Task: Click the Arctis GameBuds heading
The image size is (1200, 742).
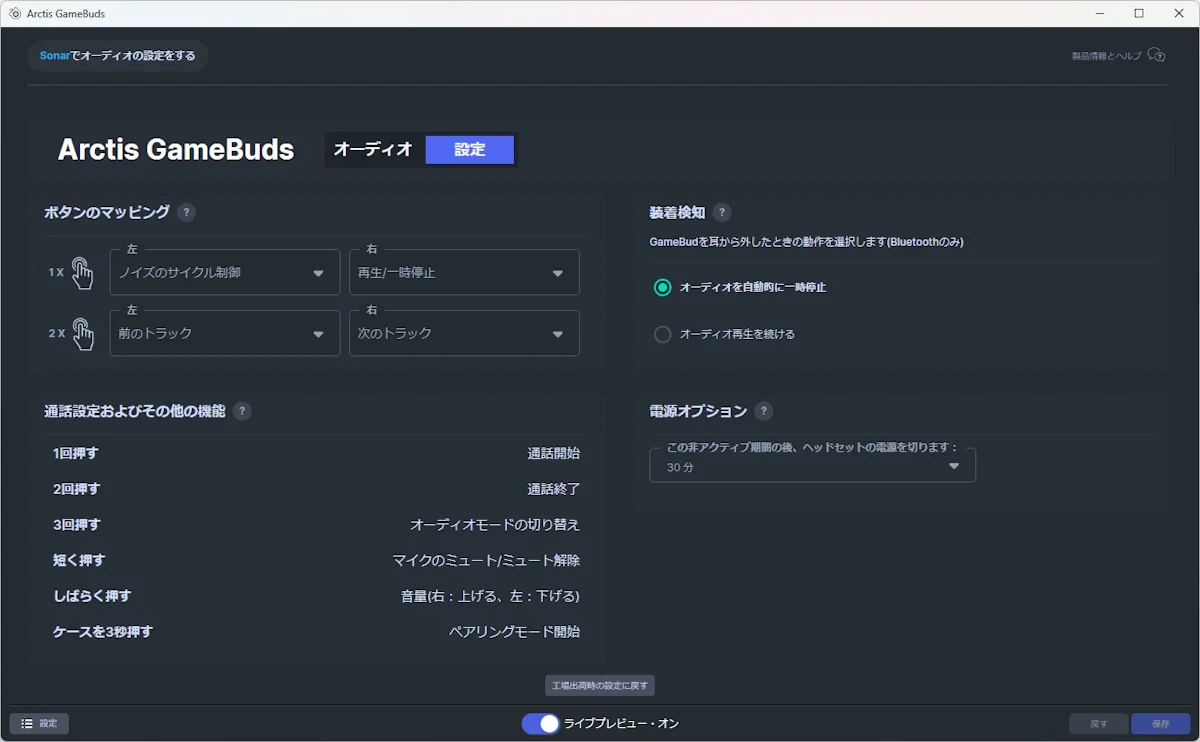Action: pos(176,150)
